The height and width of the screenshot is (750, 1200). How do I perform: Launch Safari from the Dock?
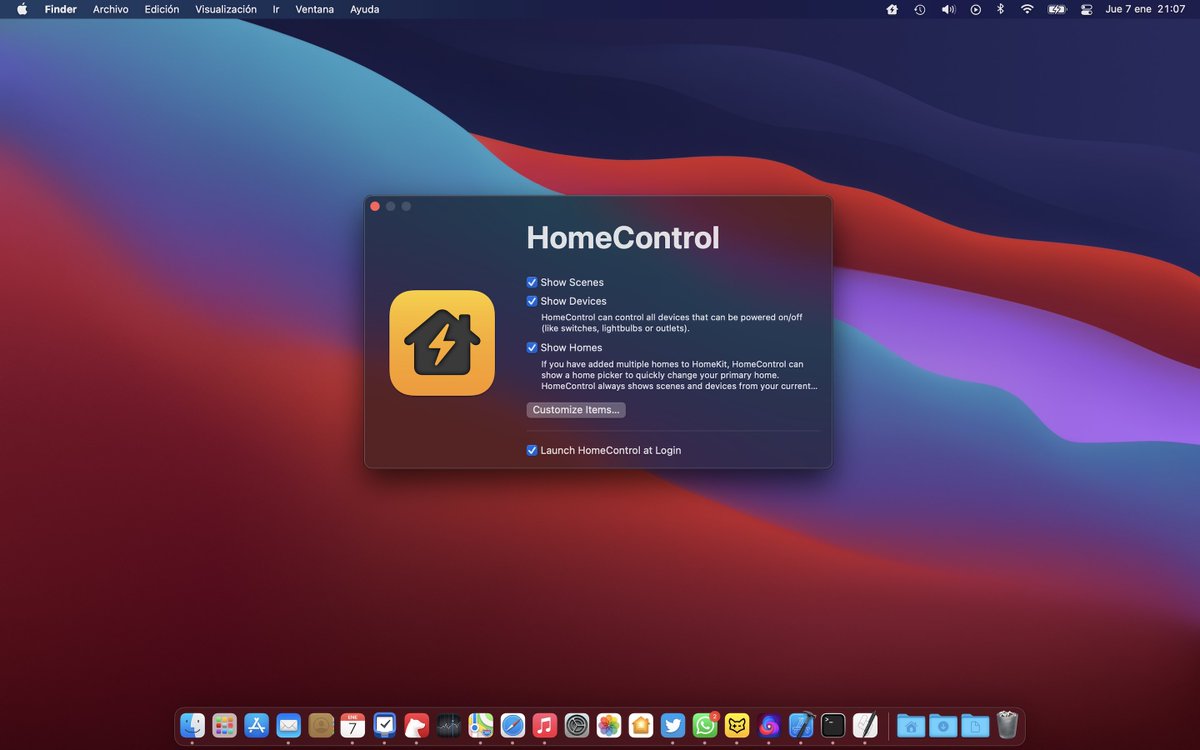click(x=513, y=725)
